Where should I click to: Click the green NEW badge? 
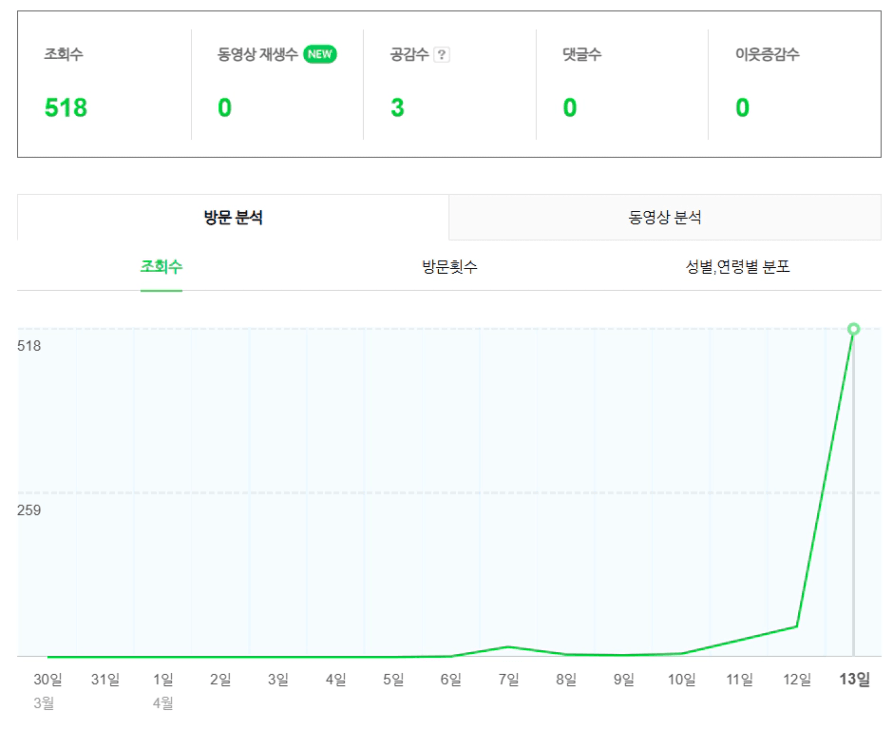click(x=320, y=54)
